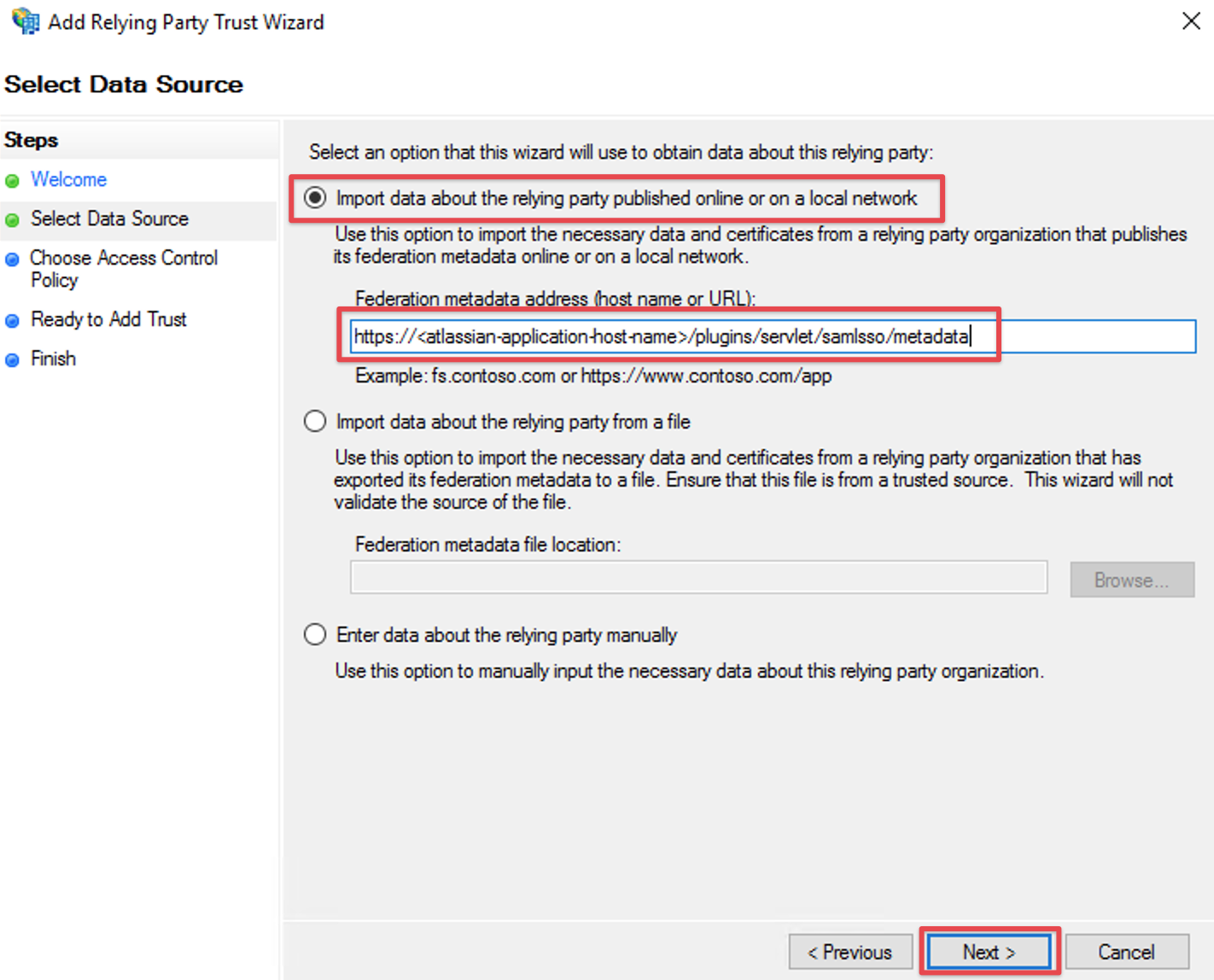This screenshot has width=1214, height=980.
Task: Select import data published online radio option
Action: [315, 198]
